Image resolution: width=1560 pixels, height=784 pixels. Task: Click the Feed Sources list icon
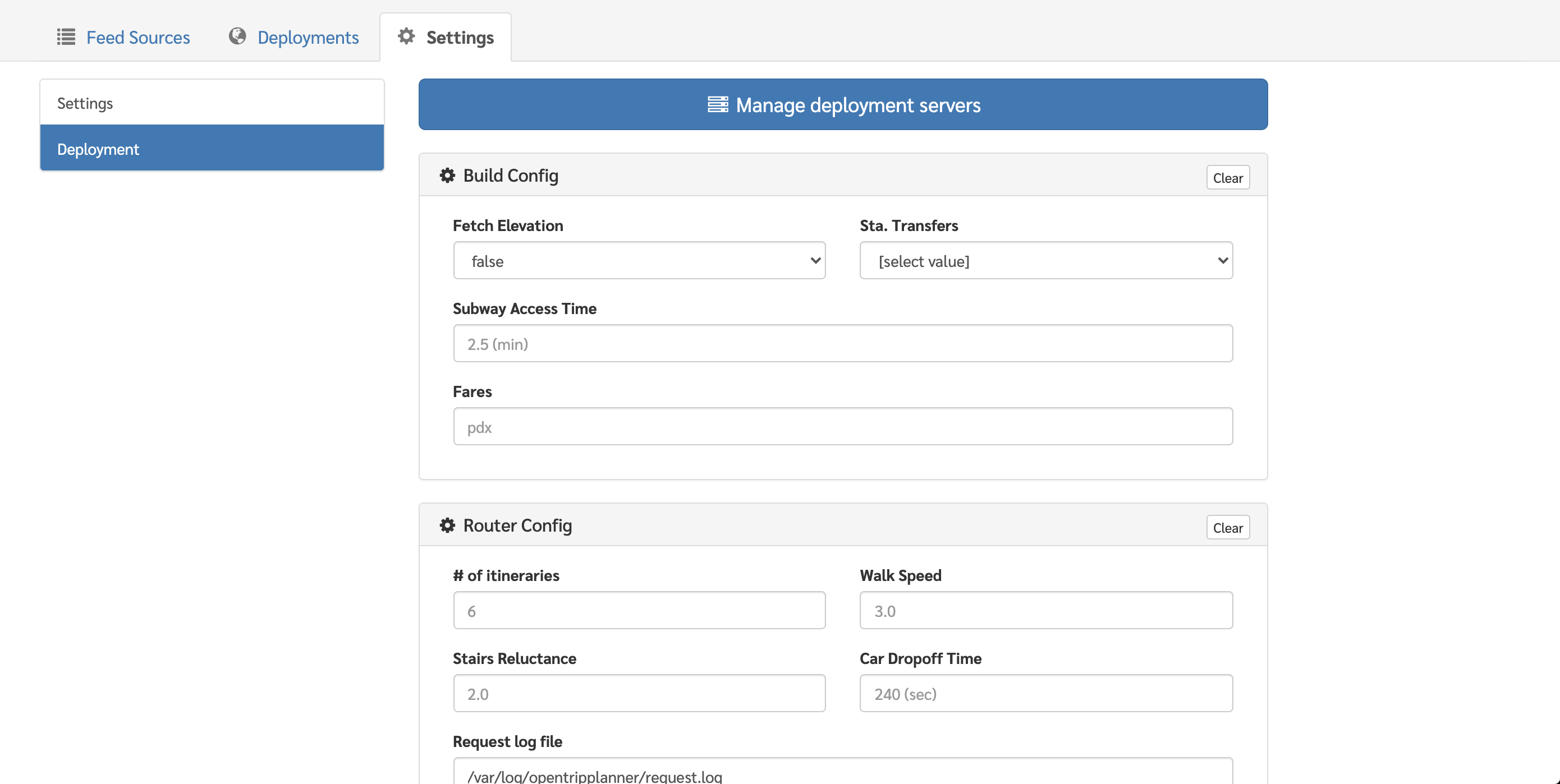[x=66, y=37]
